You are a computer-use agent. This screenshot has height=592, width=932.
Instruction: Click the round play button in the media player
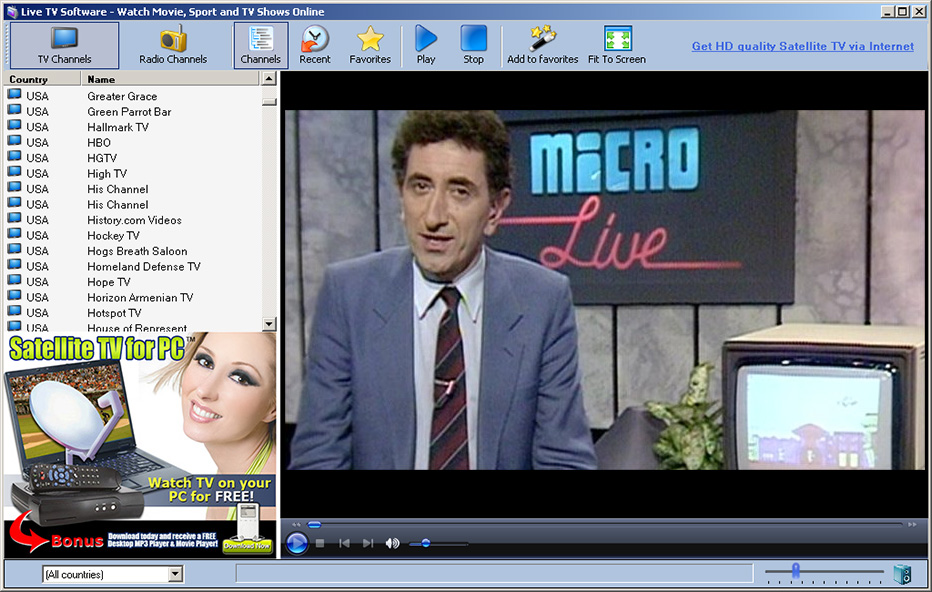coord(297,543)
